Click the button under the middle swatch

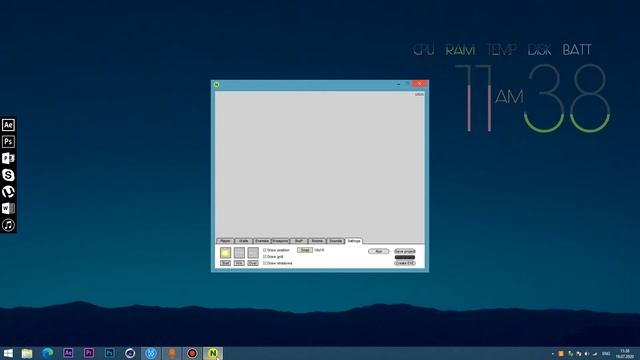click(x=239, y=263)
